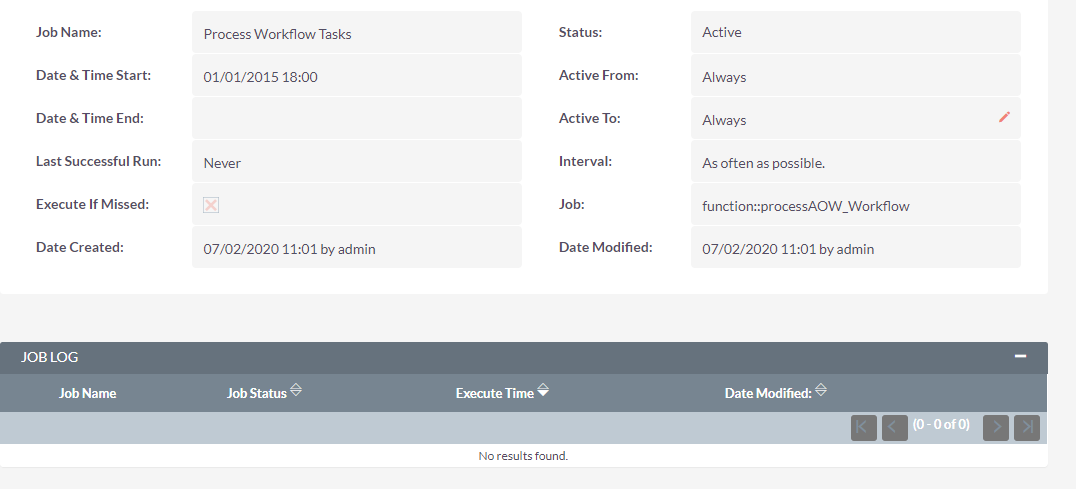
Task: Click the Job Log panel title
Action: (x=50, y=357)
